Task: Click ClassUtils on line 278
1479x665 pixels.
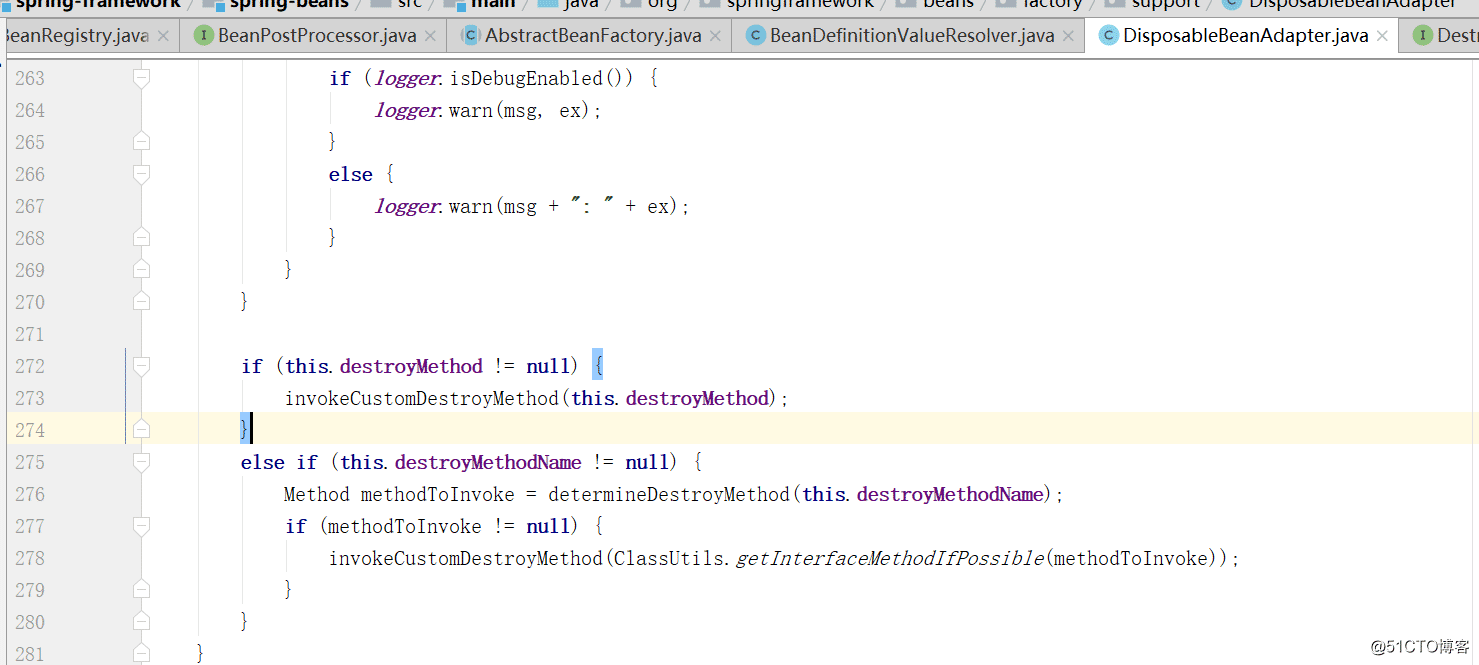Action: pos(668,558)
